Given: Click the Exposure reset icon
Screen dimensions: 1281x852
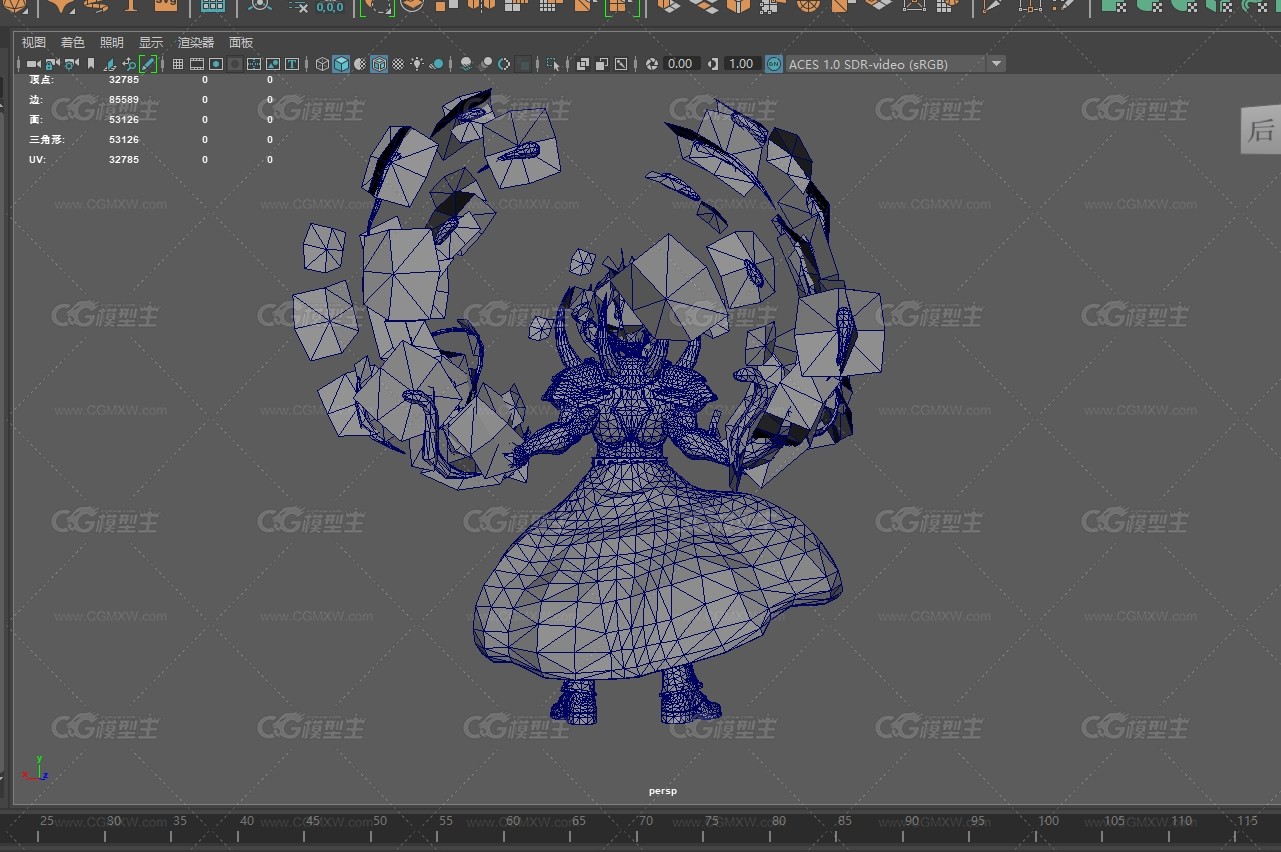Looking at the screenshot, I should pos(652,64).
